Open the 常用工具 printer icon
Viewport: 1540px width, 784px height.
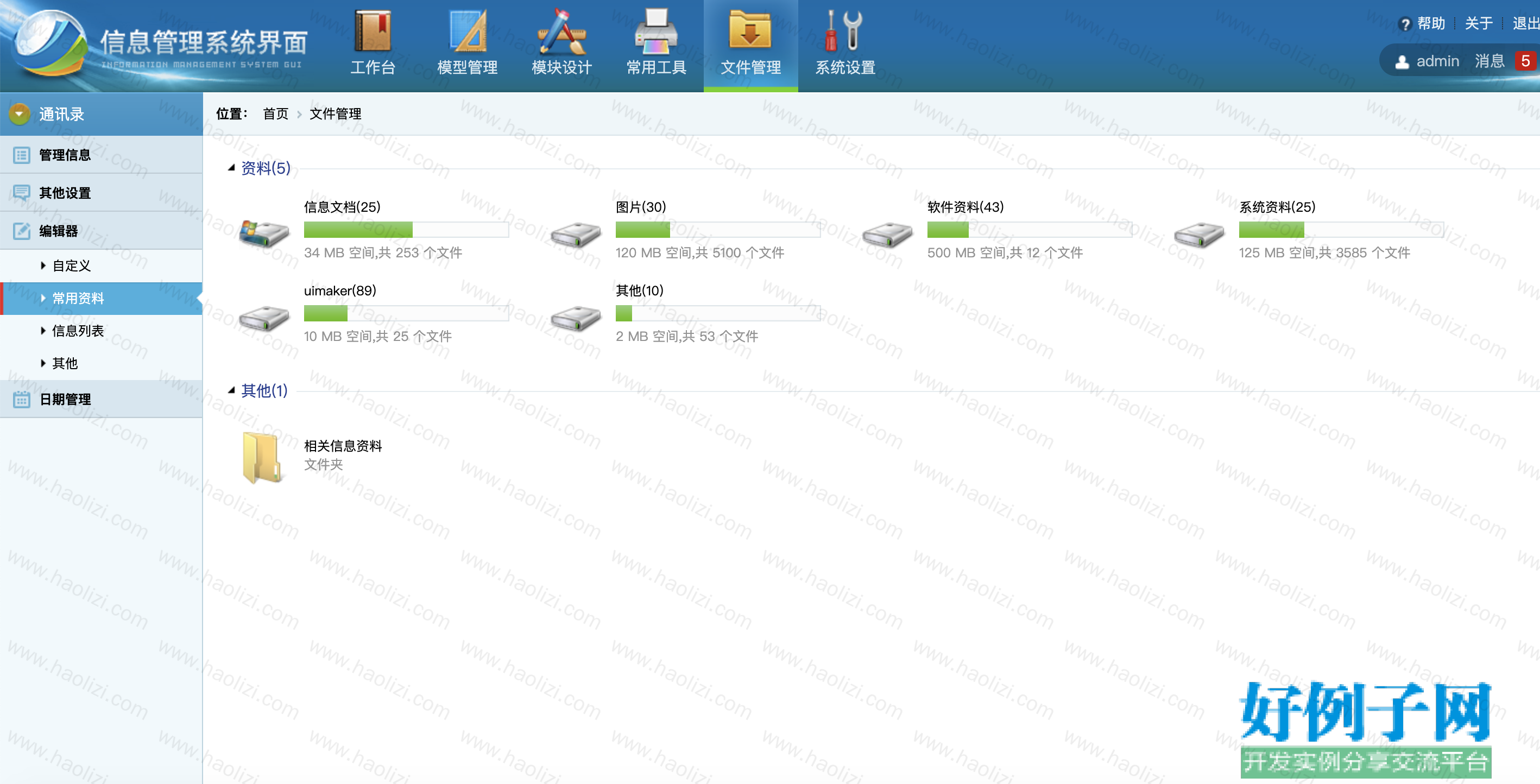pyautogui.click(x=656, y=30)
